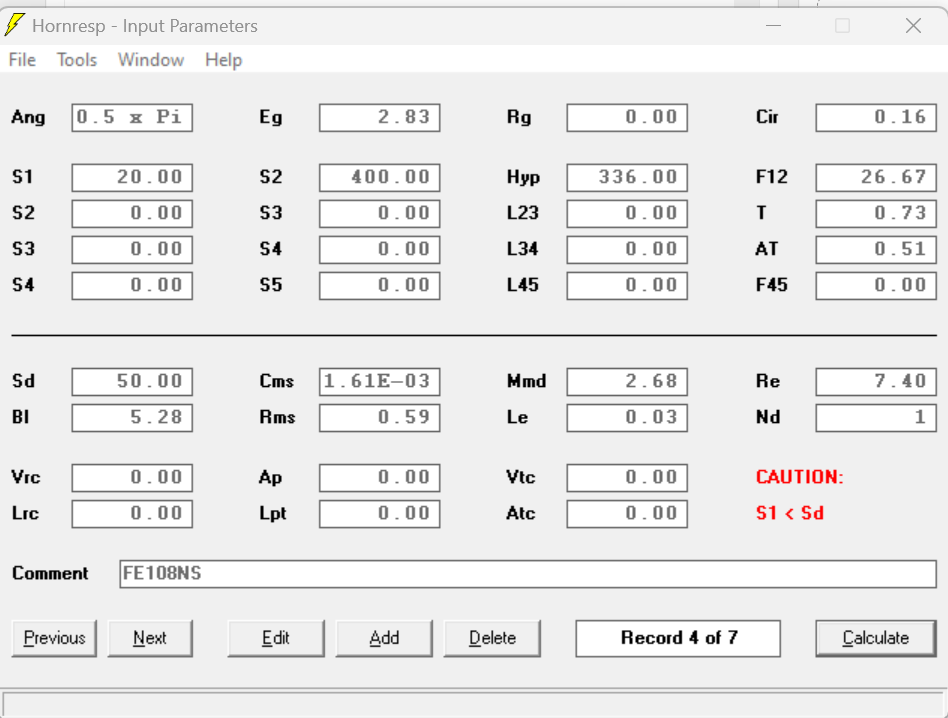Viewport: 948px width, 718px height.
Task: Select the Re field showing 7.40
Action: coord(876,382)
